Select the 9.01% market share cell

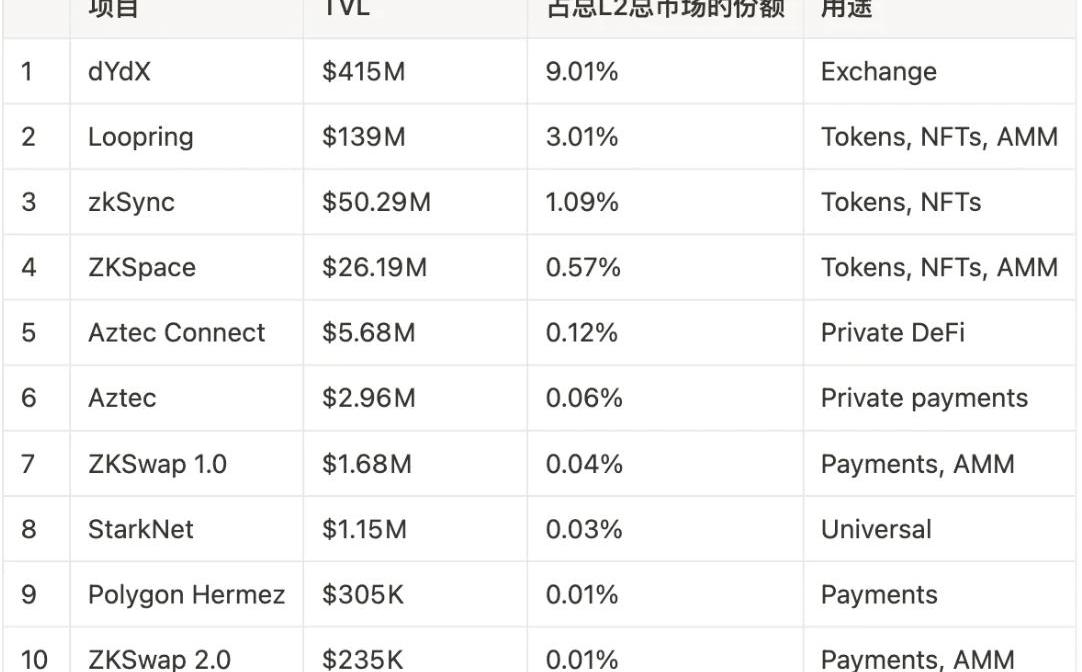point(582,72)
